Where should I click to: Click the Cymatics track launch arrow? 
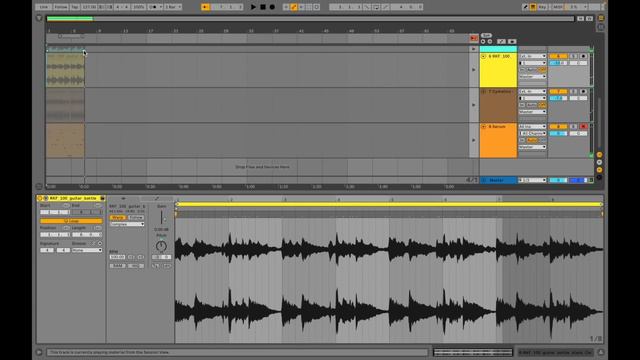[473, 105]
